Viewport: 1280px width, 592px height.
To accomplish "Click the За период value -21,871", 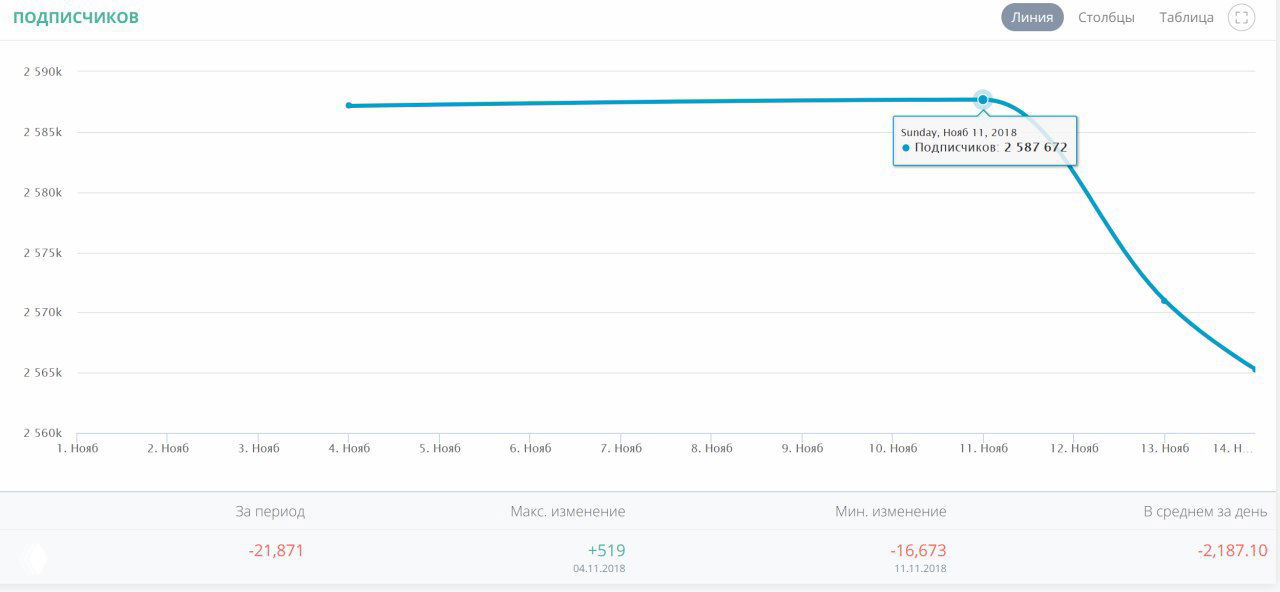I will coord(276,550).
